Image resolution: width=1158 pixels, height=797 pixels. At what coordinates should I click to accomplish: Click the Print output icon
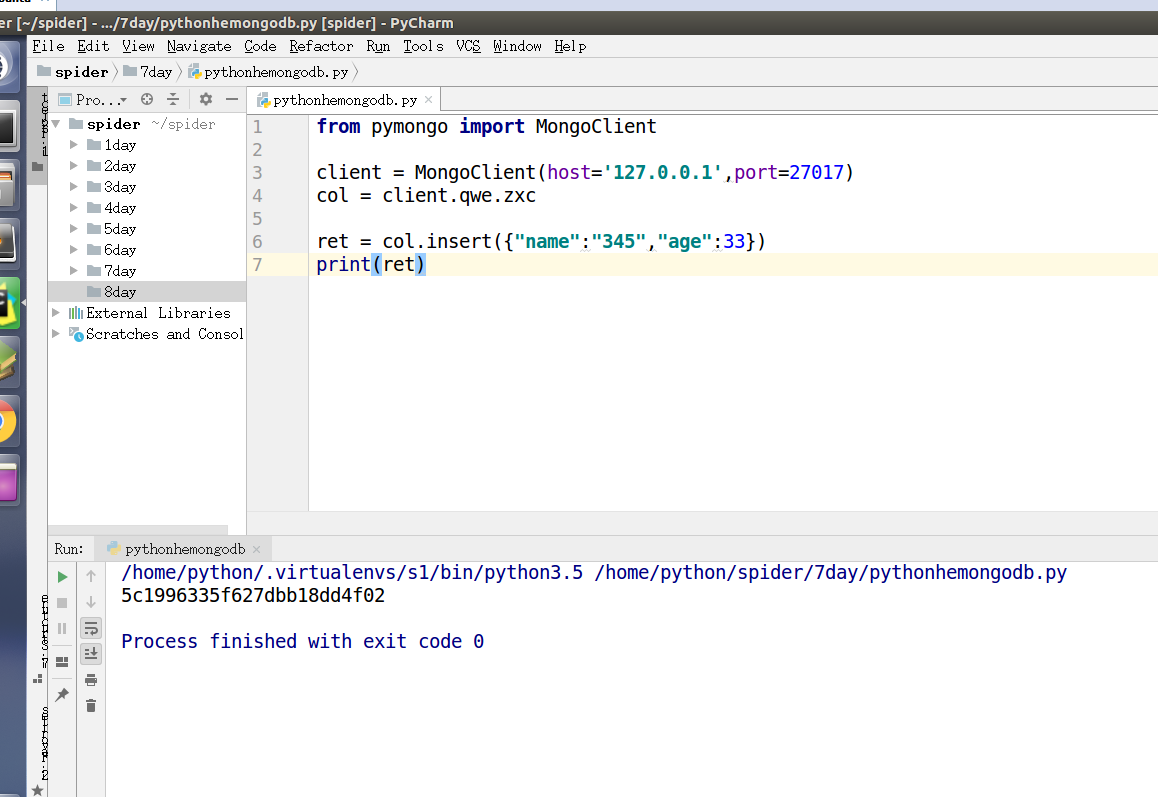click(x=91, y=680)
